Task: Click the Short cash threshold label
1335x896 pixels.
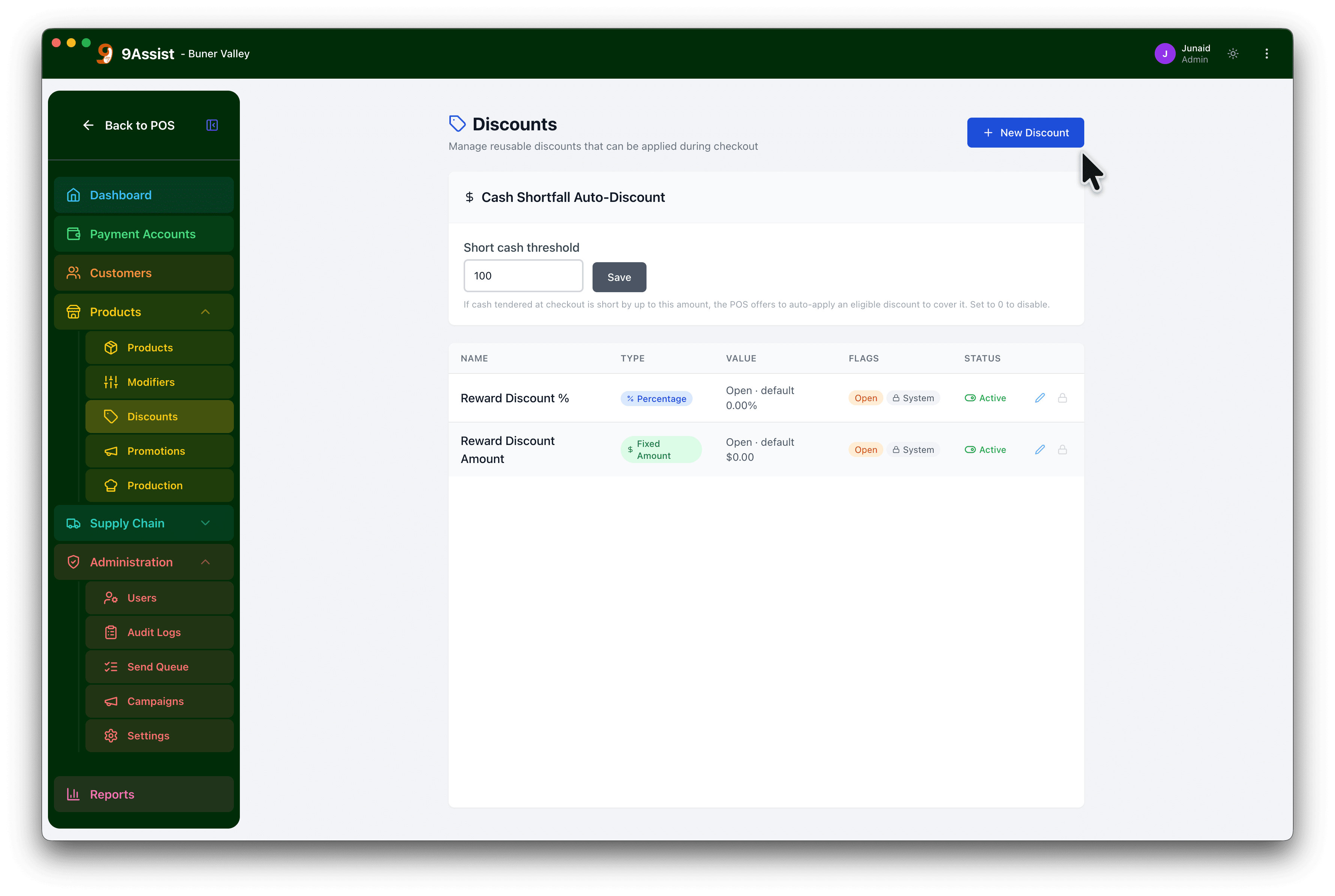Action: point(521,248)
